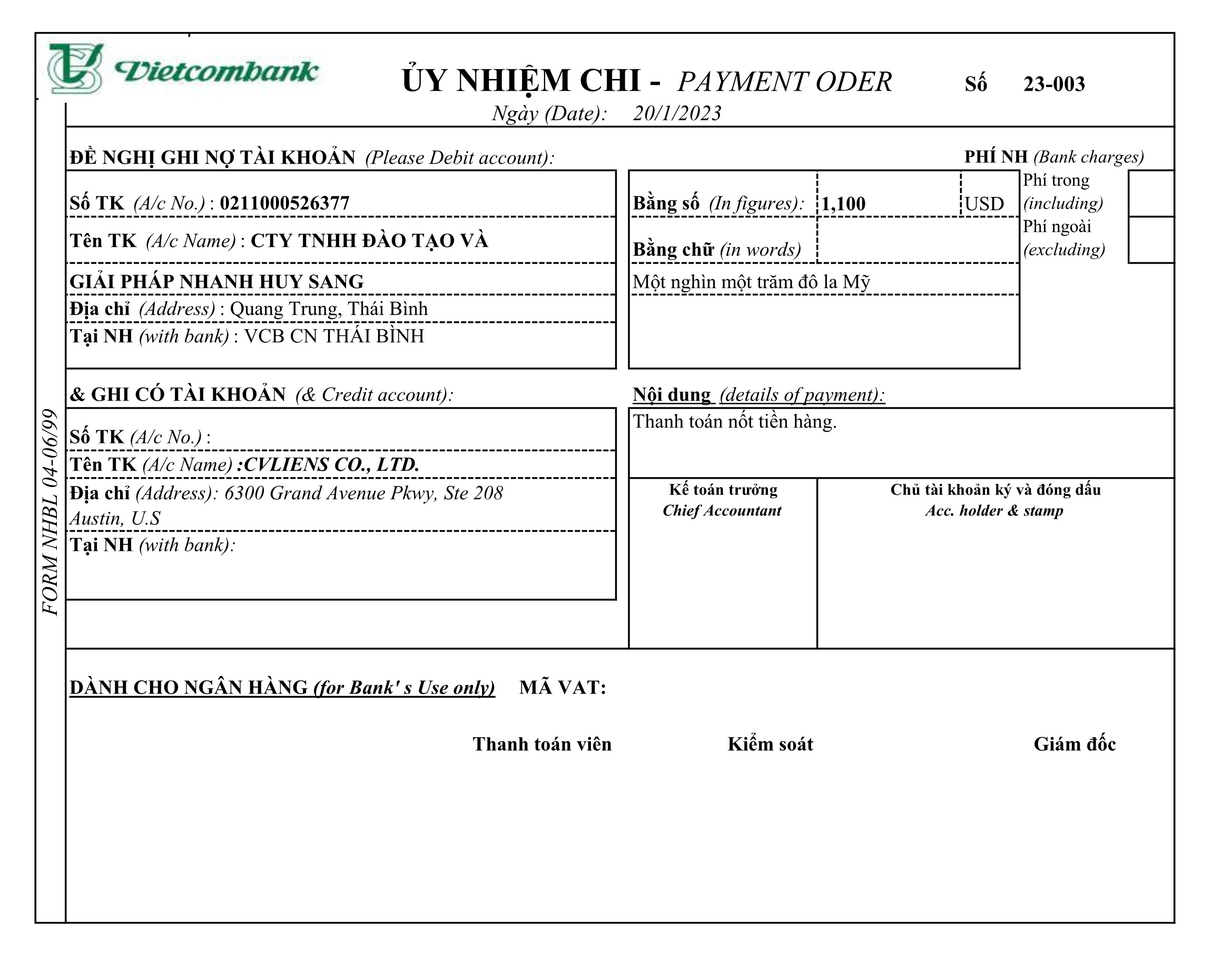Click the vertical FORM NHBL 04-06/99 text
Screen dimensions: 1232x974
click(51, 512)
